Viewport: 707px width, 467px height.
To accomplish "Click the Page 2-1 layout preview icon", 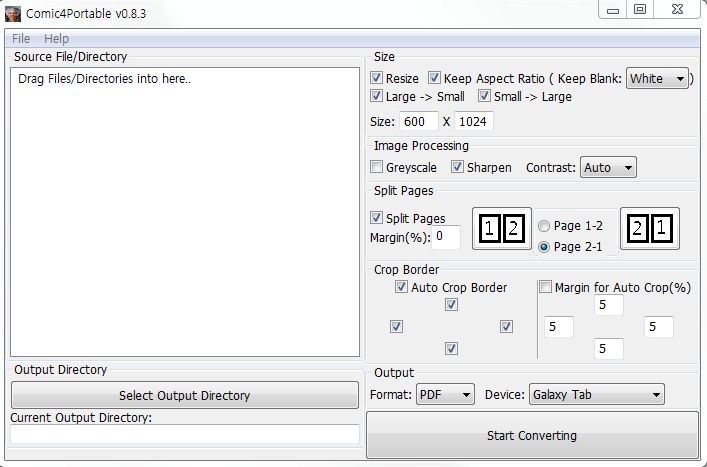I will coord(650,229).
